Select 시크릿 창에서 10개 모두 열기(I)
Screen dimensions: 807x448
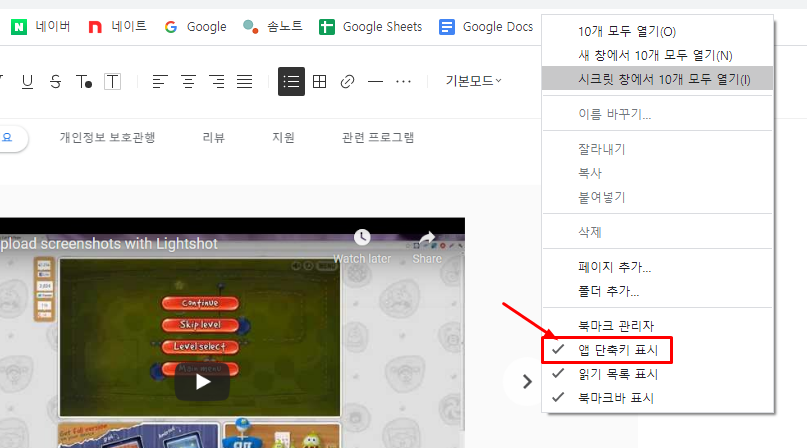click(x=657, y=79)
